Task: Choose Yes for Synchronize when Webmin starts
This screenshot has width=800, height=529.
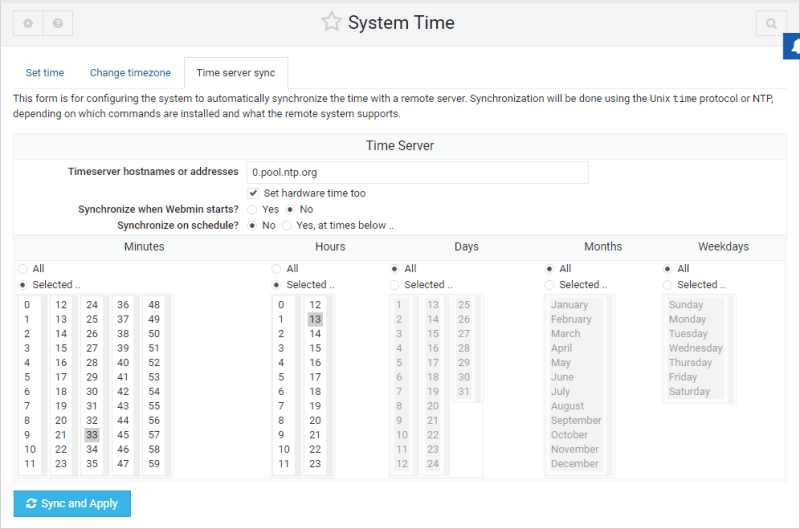Action: click(x=252, y=209)
